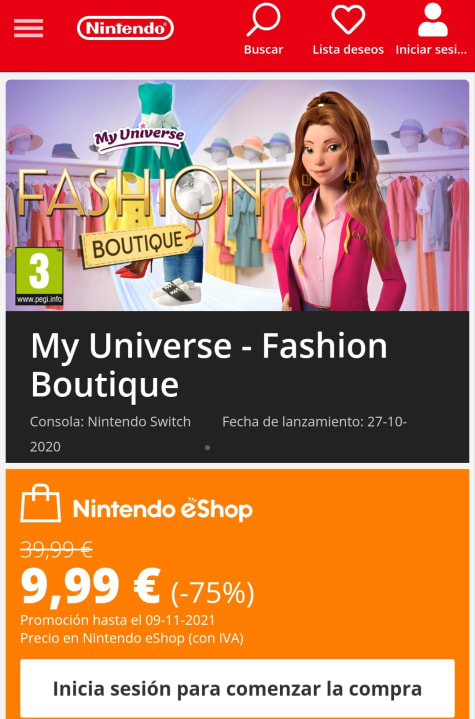Open the hamburger menu
This screenshot has width=475, height=719.
coord(28,28)
